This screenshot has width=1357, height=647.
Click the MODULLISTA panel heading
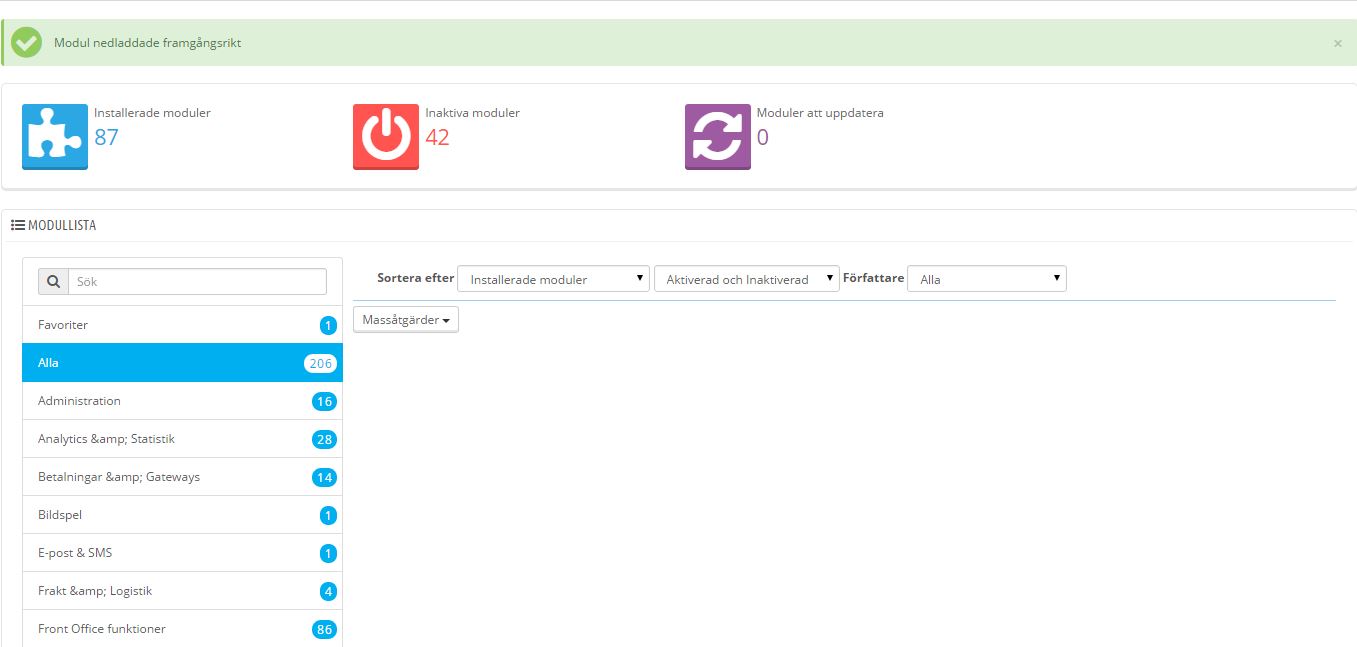pos(62,226)
